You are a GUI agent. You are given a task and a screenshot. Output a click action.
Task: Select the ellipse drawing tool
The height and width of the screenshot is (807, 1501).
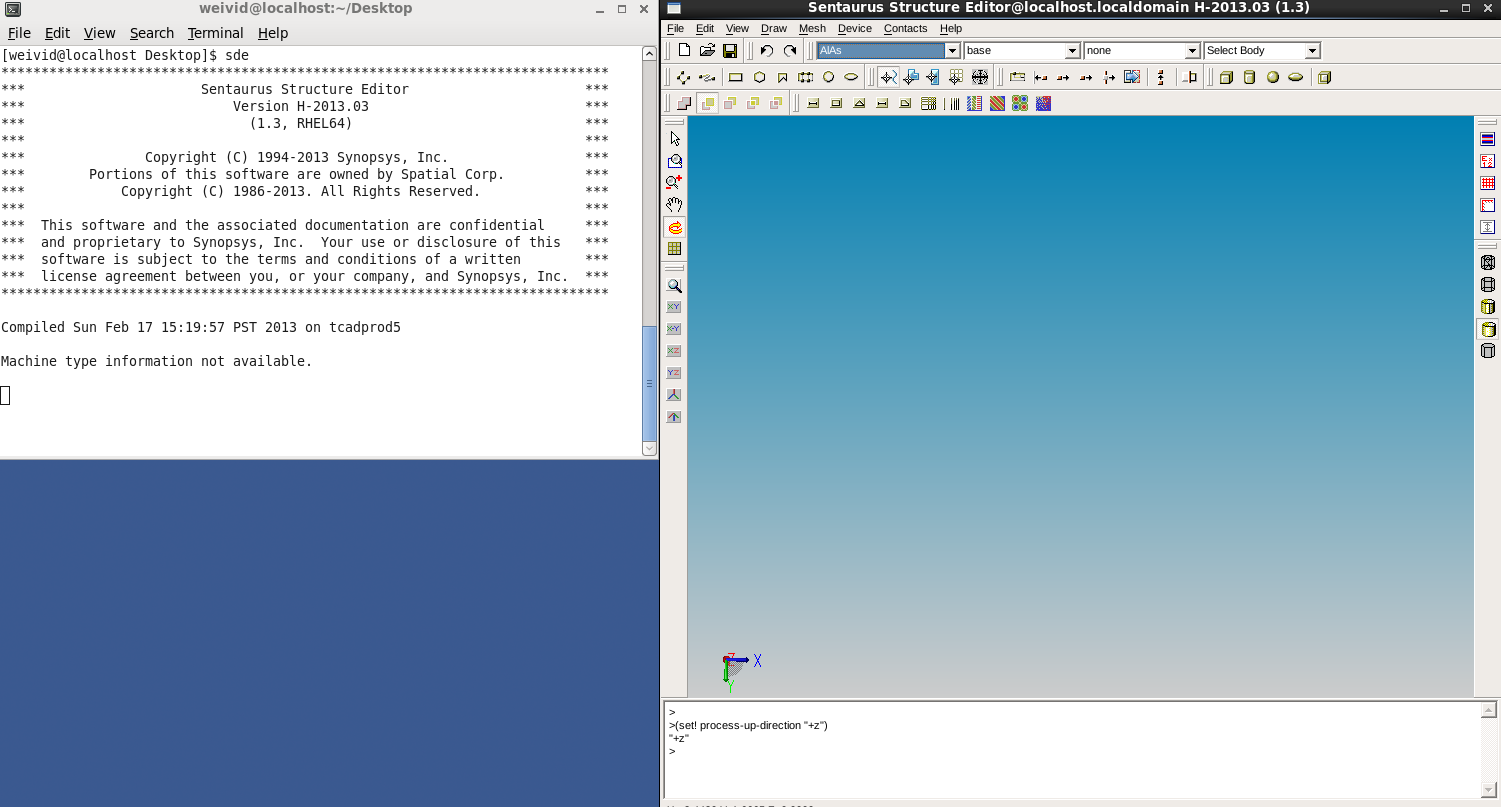click(x=851, y=77)
